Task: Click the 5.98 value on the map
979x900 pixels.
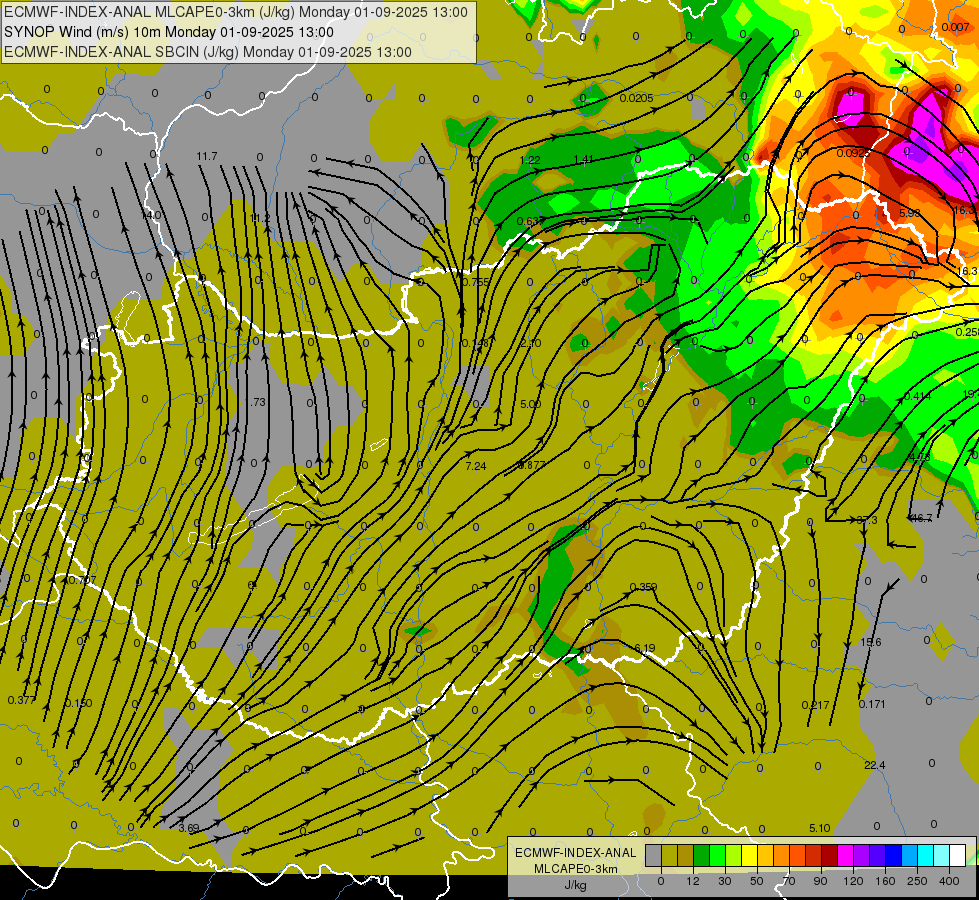Action: pyautogui.click(x=909, y=213)
